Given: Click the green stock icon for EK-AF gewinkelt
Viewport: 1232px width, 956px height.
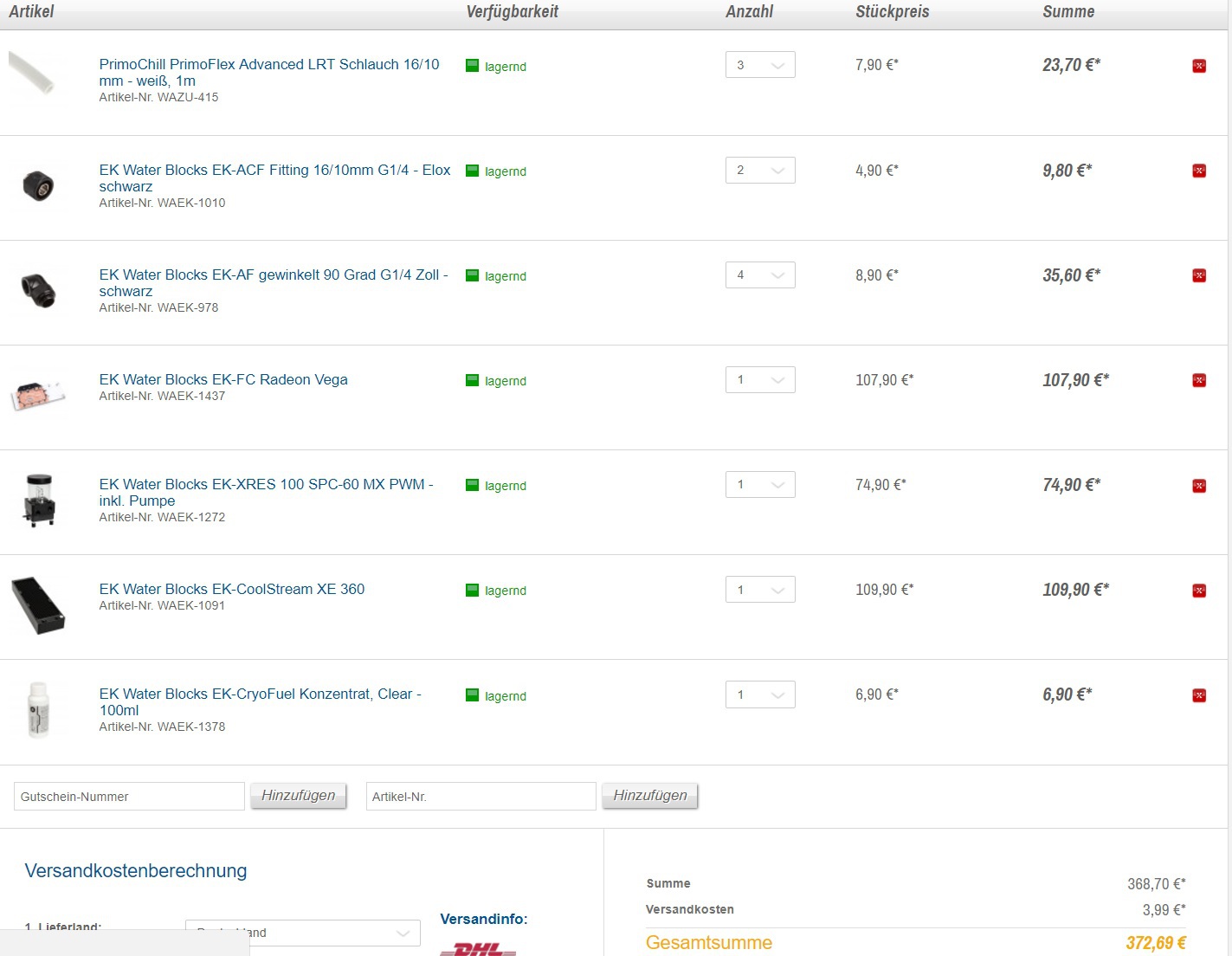Looking at the screenshot, I should (472, 275).
